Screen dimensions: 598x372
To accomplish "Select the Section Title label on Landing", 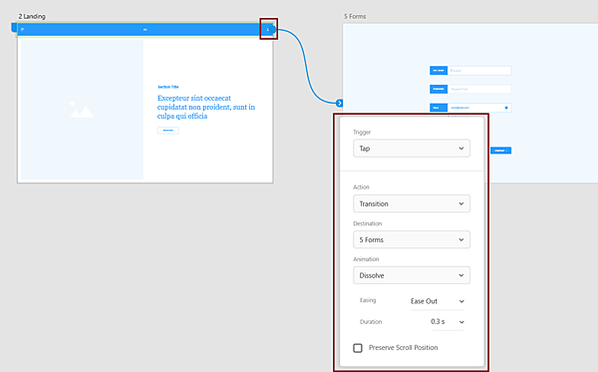I will 168,87.
